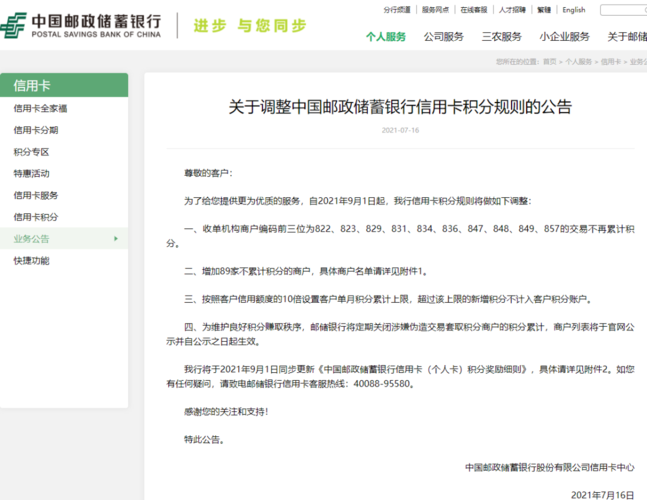The image size is (647, 500).
Task: Open the 特惠活动 sidebar item
Action: pos(31,174)
